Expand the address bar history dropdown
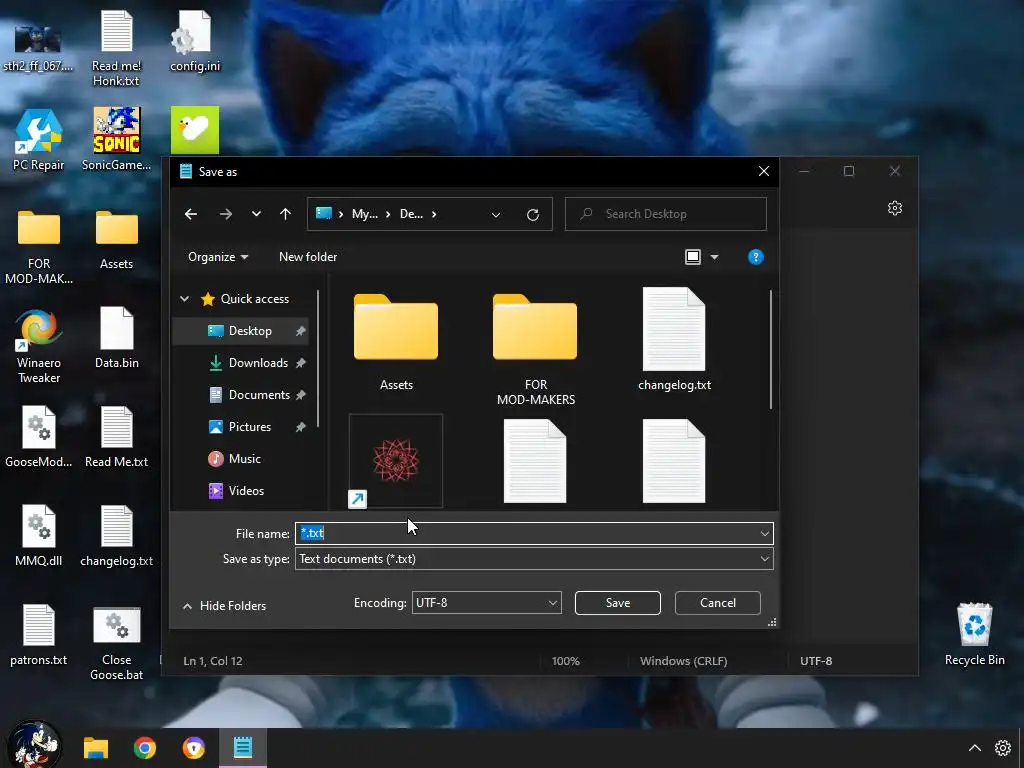 pos(496,214)
